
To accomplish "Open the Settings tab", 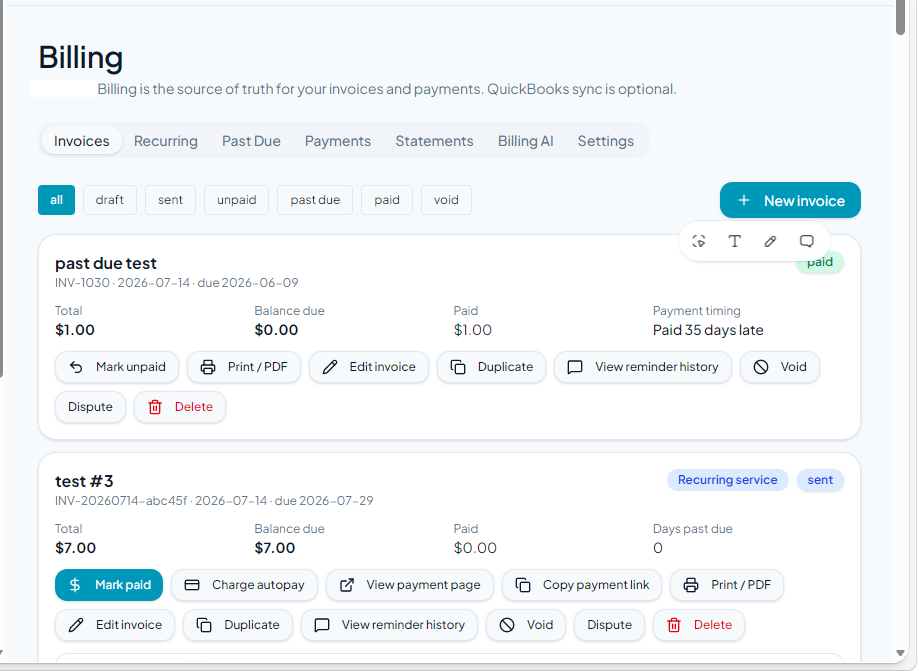I will (x=605, y=141).
